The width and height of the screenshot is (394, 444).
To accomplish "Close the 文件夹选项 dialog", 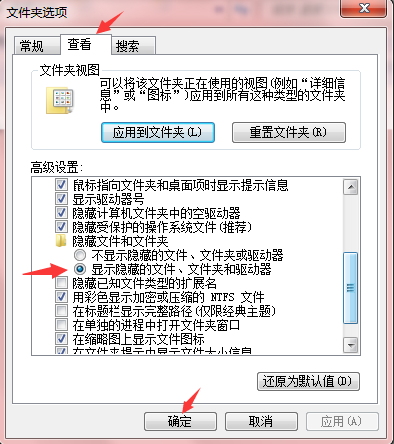I will pyautogui.click(x=364, y=7).
